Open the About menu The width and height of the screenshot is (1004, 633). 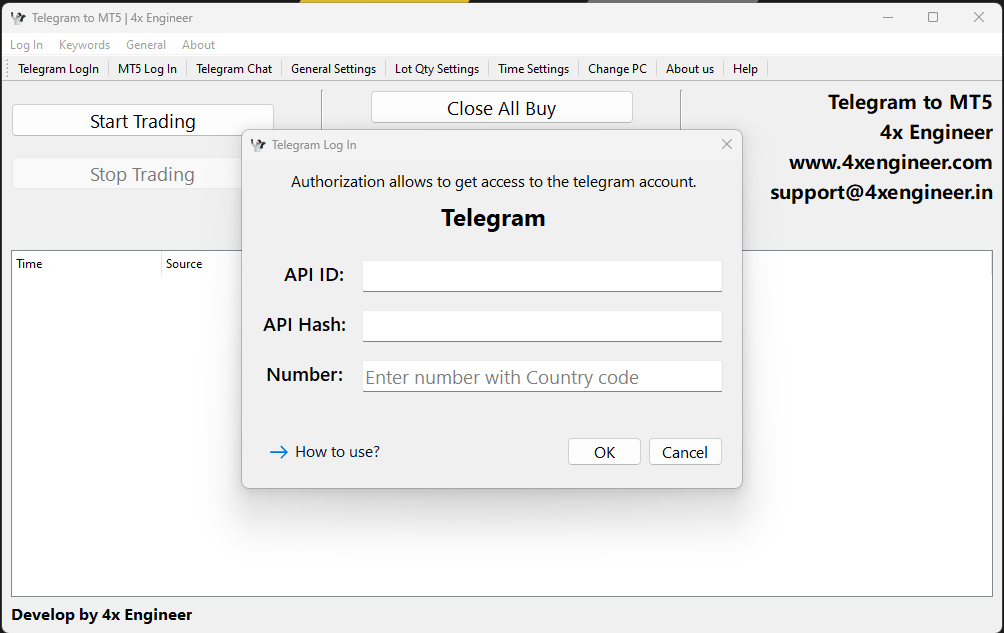198,45
